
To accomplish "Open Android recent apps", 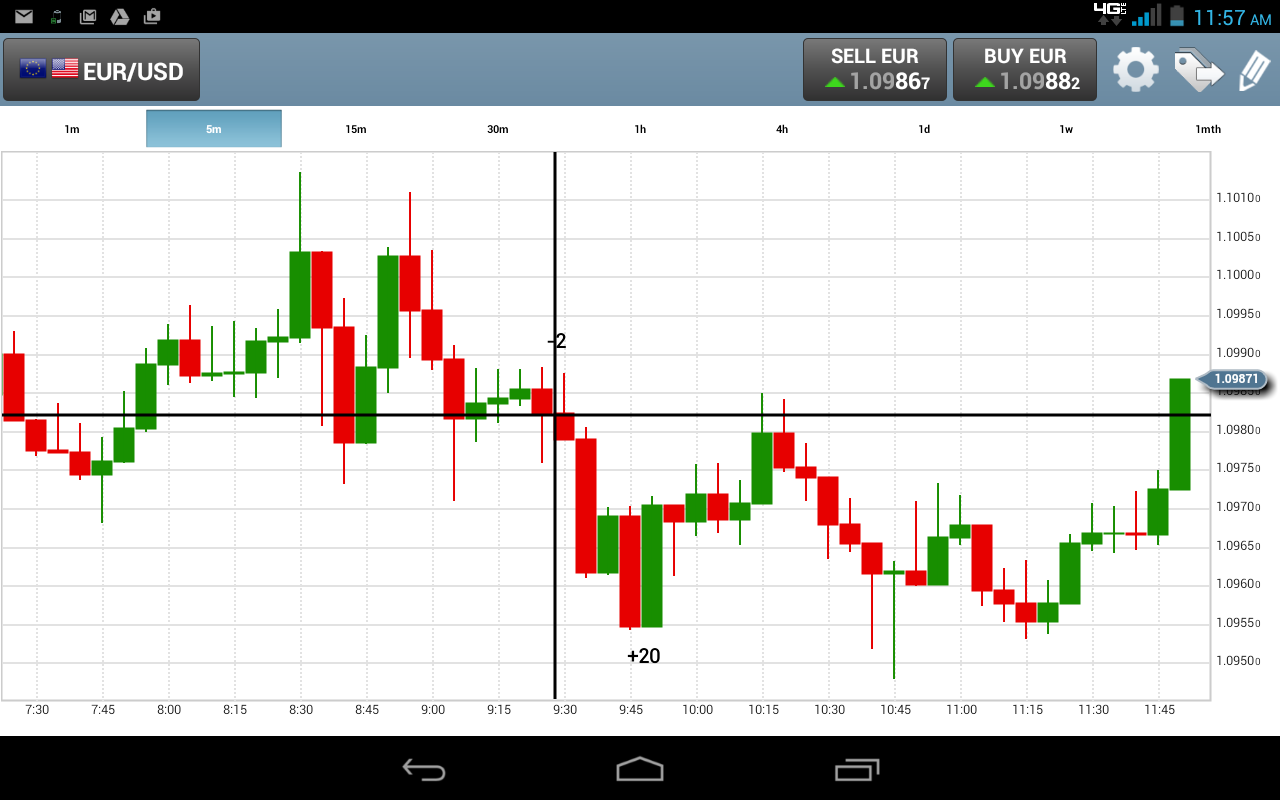I will point(857,769).
